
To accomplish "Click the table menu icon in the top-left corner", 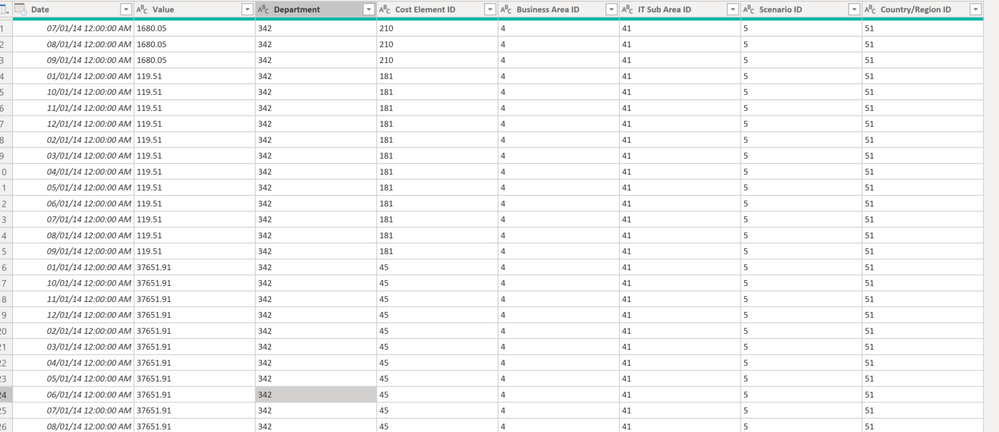I will [x=5, y=10].
